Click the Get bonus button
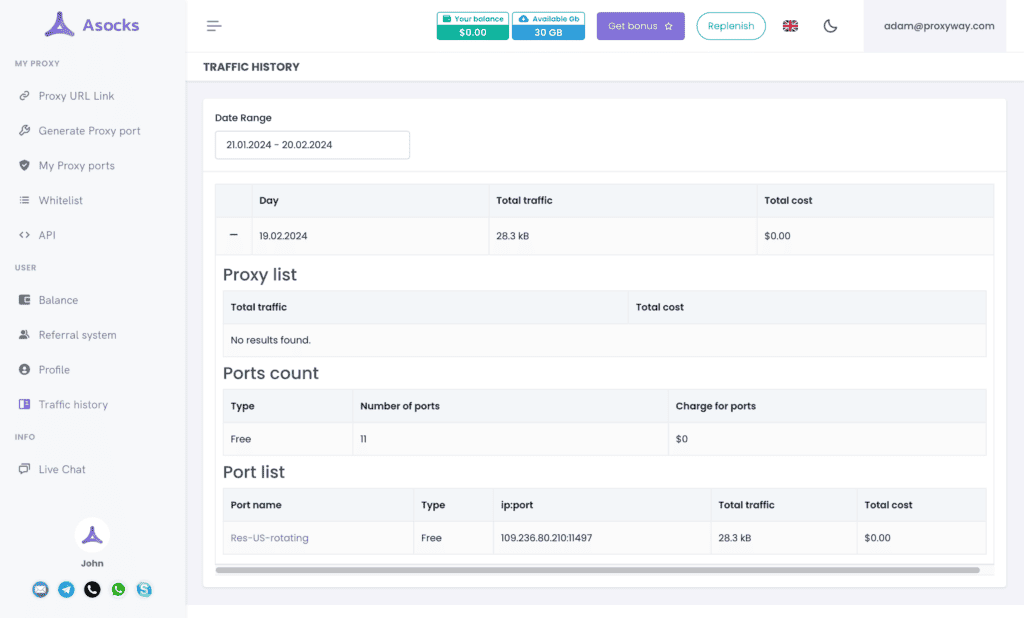Image resolution: width=1024 pixels, height=618 pixels. pos(640,26)
